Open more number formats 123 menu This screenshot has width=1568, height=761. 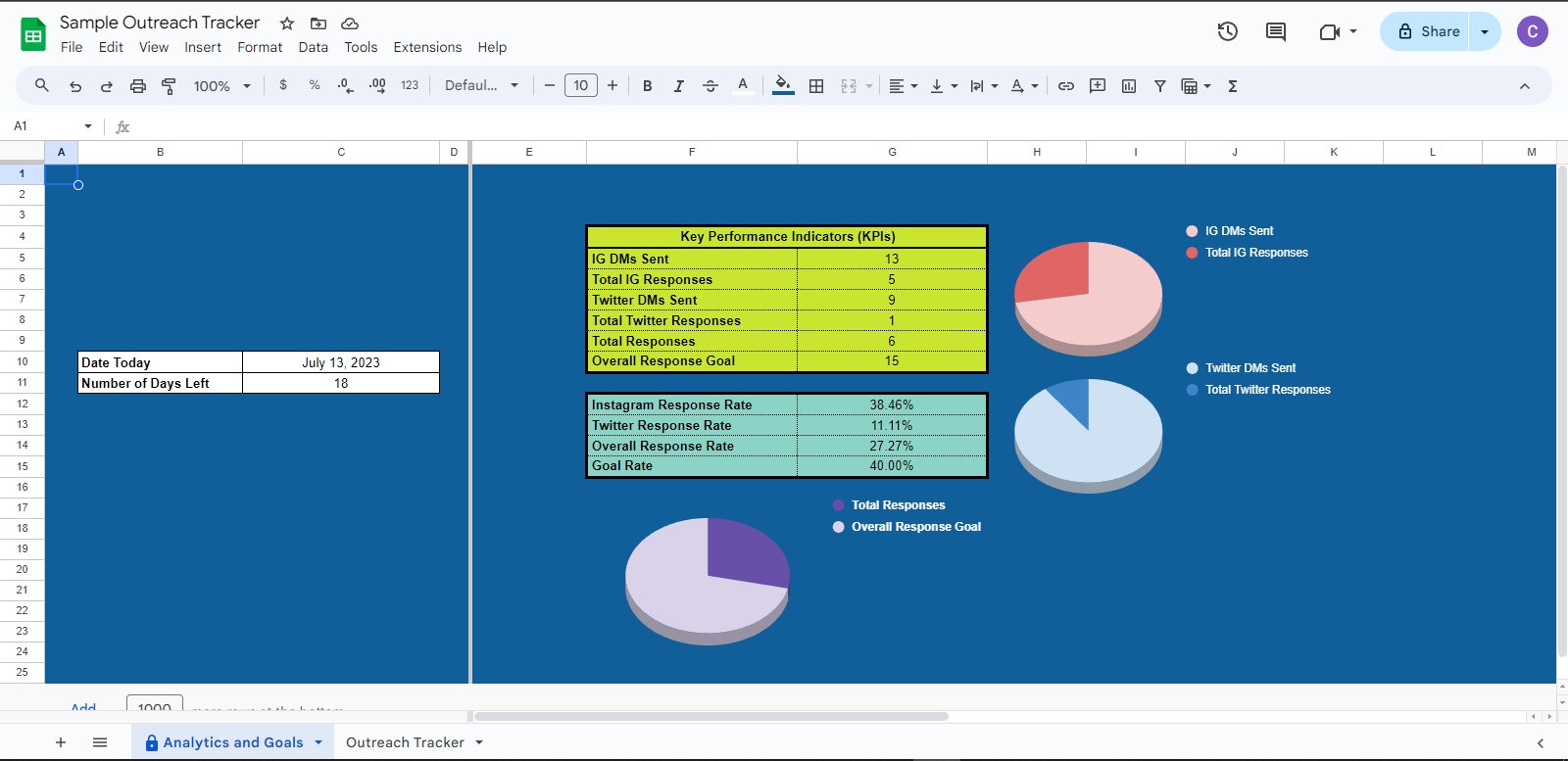click(x=410, y=85)
